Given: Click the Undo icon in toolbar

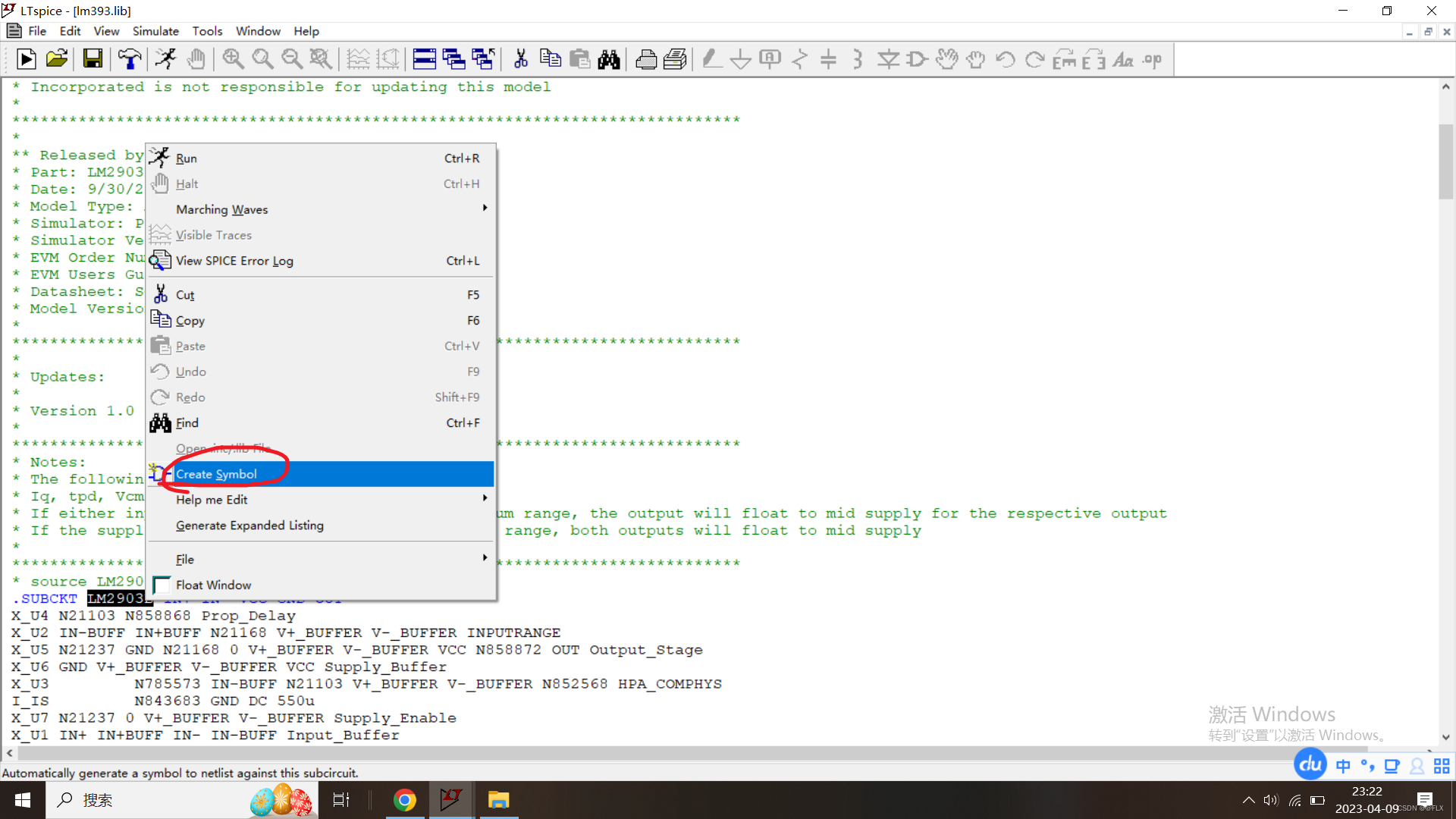Looking at the screenshot, I should point(1005,60).
